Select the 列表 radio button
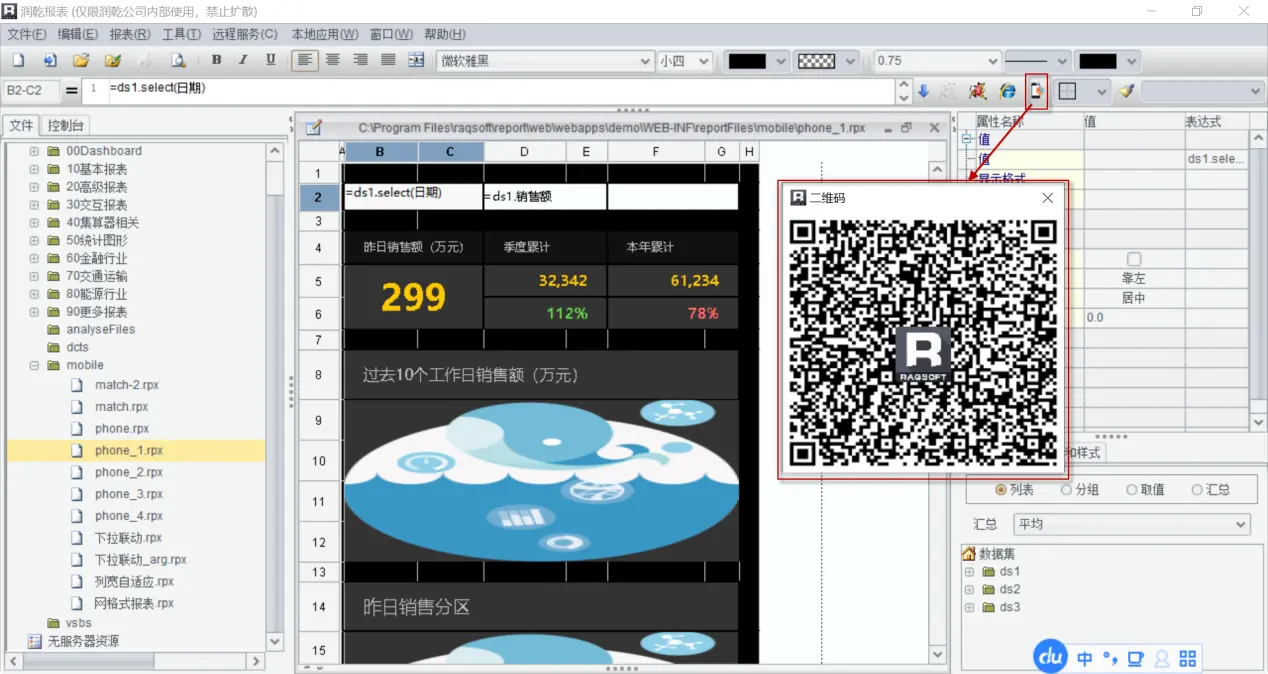1268x674 pixels. [1001, 490]
